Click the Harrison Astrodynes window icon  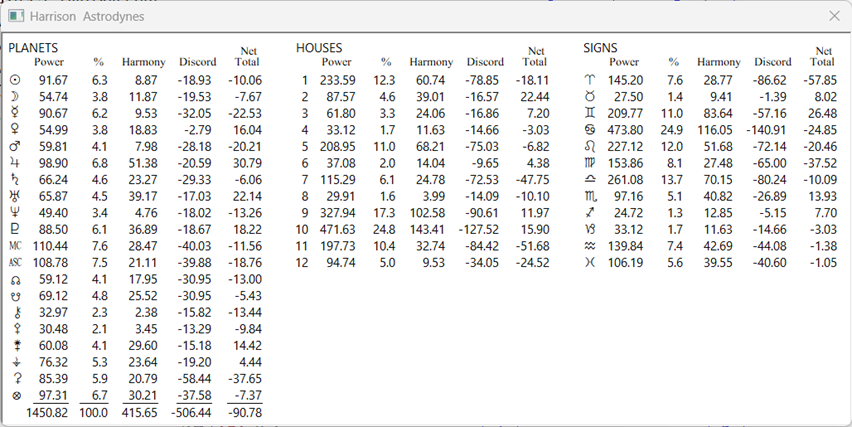pos(16,16)
